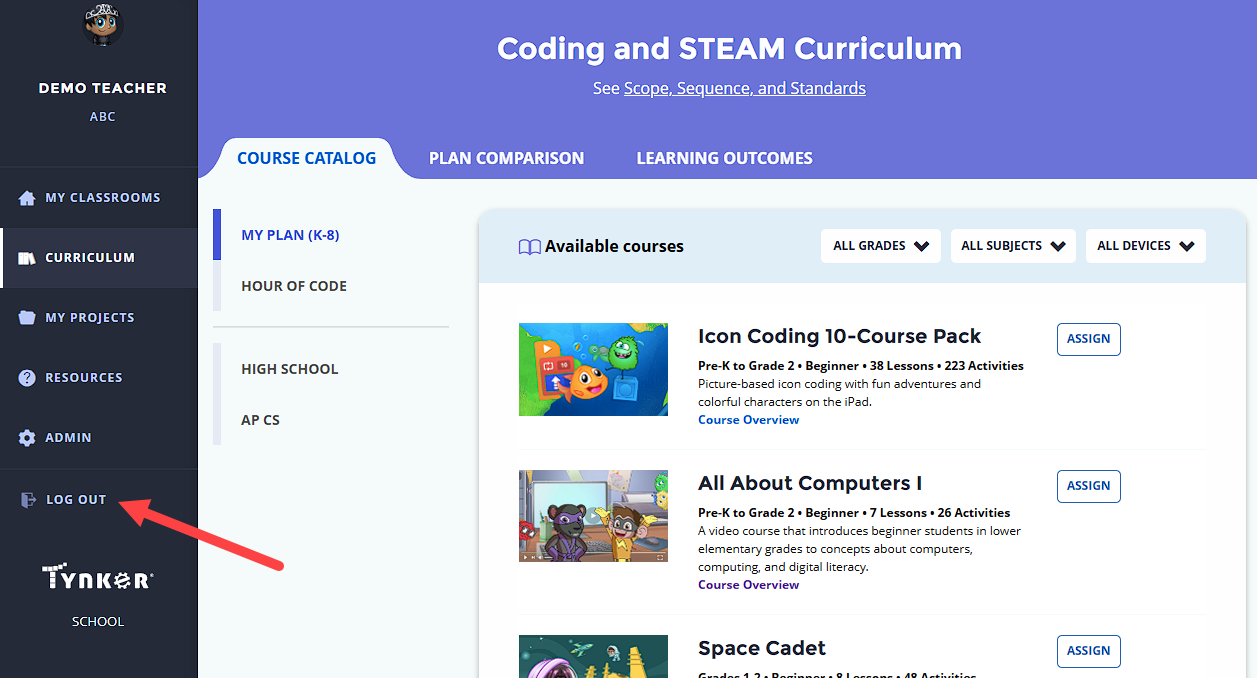Open Course Overview for Icon Coding pack

[749, 420]
